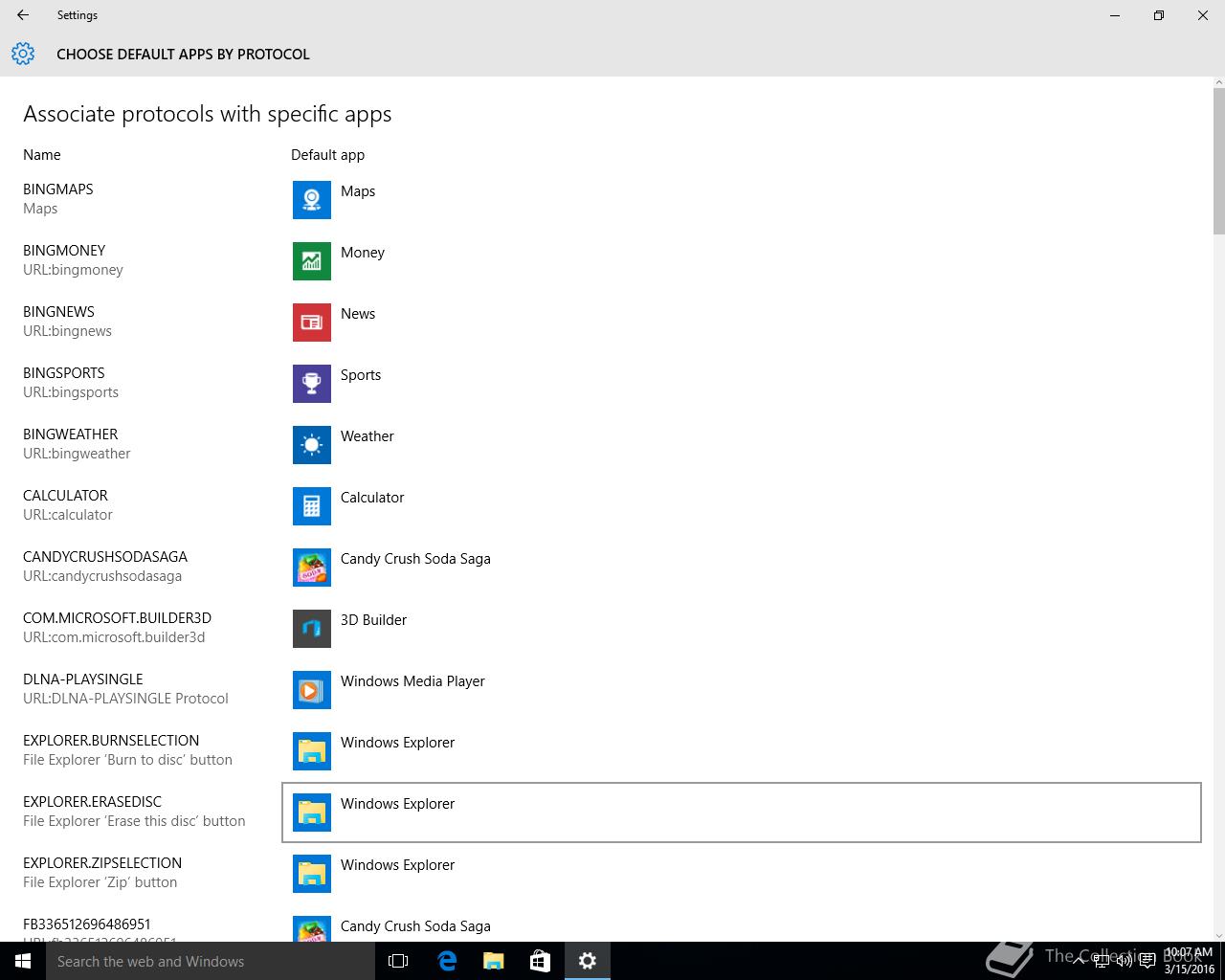Click the BINGNEWS protocol name
The width and height of the screenshot is (1225, 980).
click(x=58, y=312)
